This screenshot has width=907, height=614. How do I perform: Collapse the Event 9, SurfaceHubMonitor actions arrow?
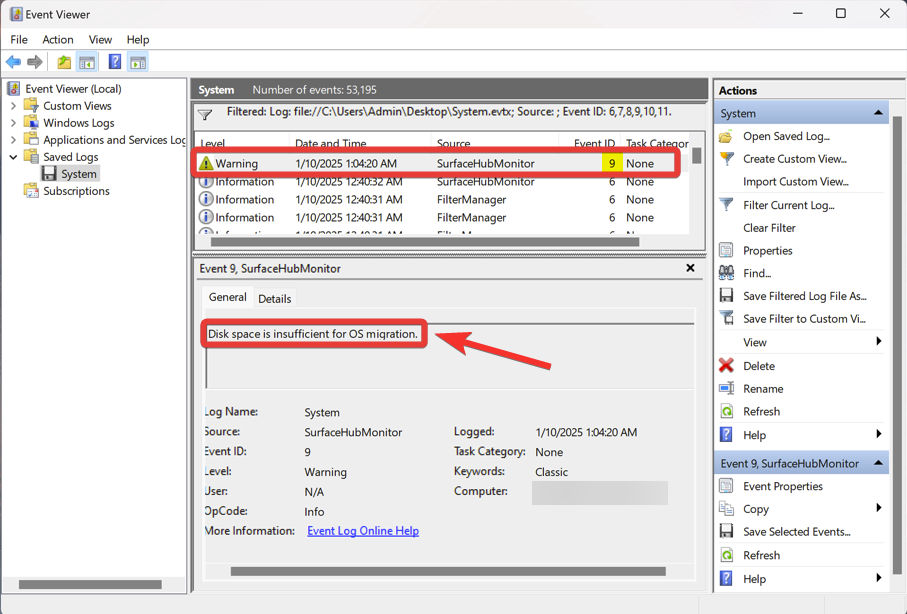click(878, 463)
